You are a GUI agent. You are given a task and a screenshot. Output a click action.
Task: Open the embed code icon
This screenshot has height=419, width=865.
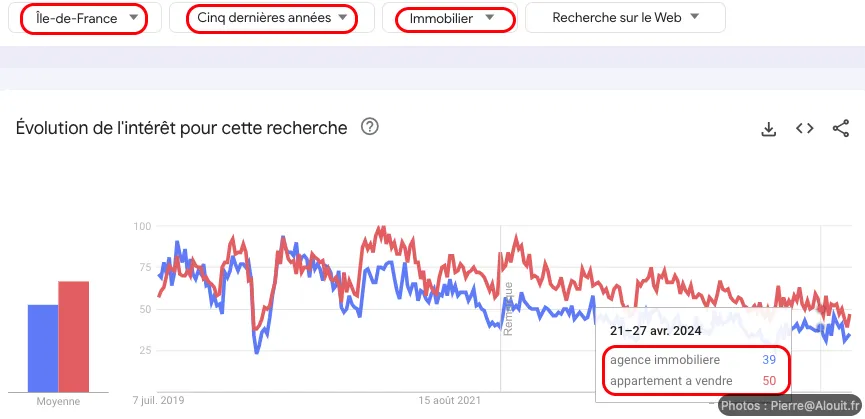coord(804,129)
